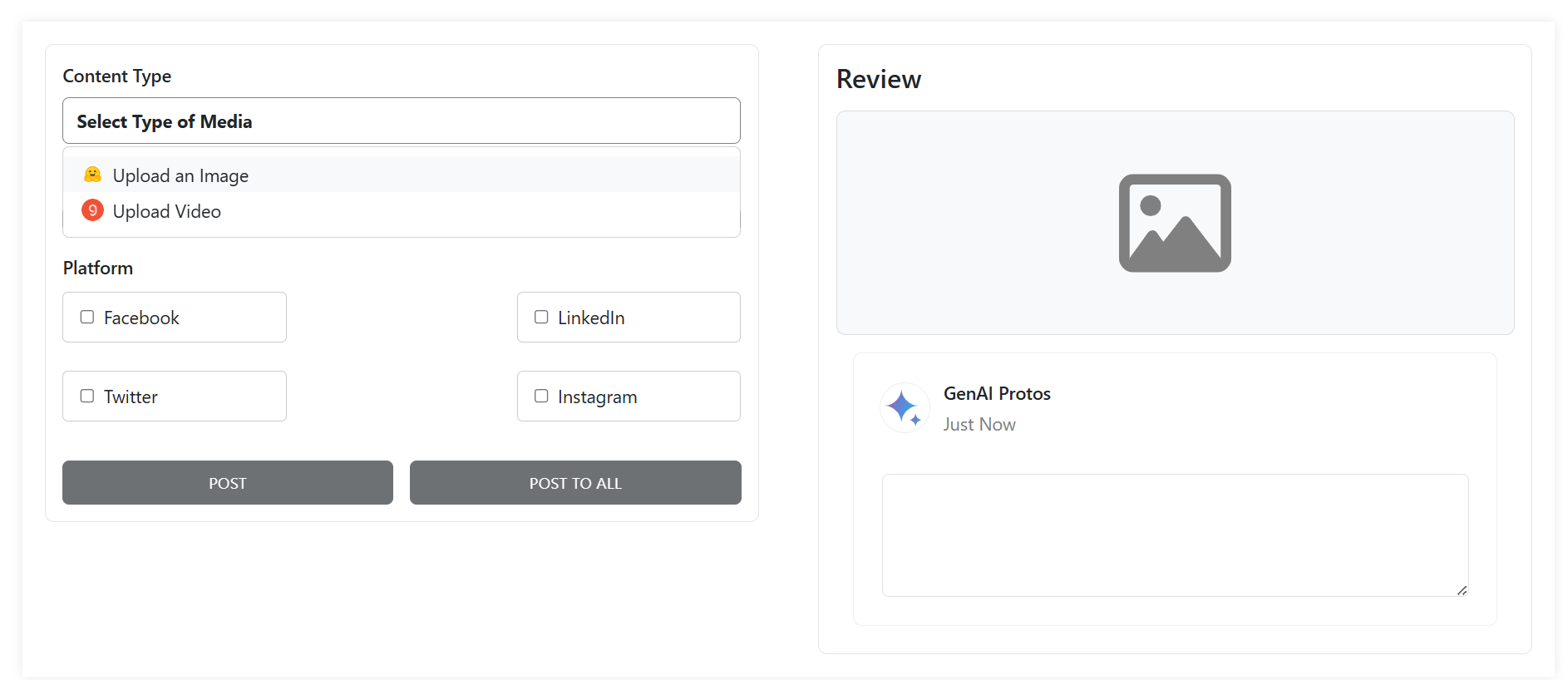
Task: Click the POST TO ALL button
Action: [575, 482]
